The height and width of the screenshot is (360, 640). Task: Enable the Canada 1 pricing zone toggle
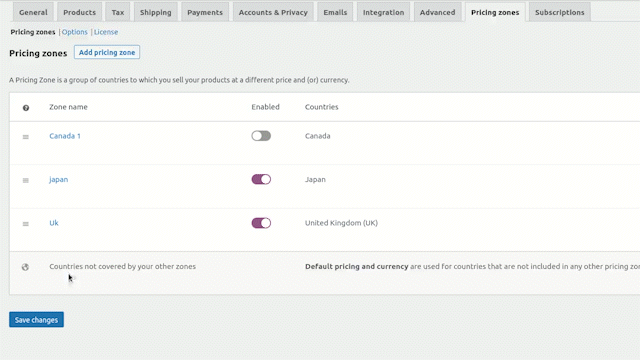pos(261,136)
